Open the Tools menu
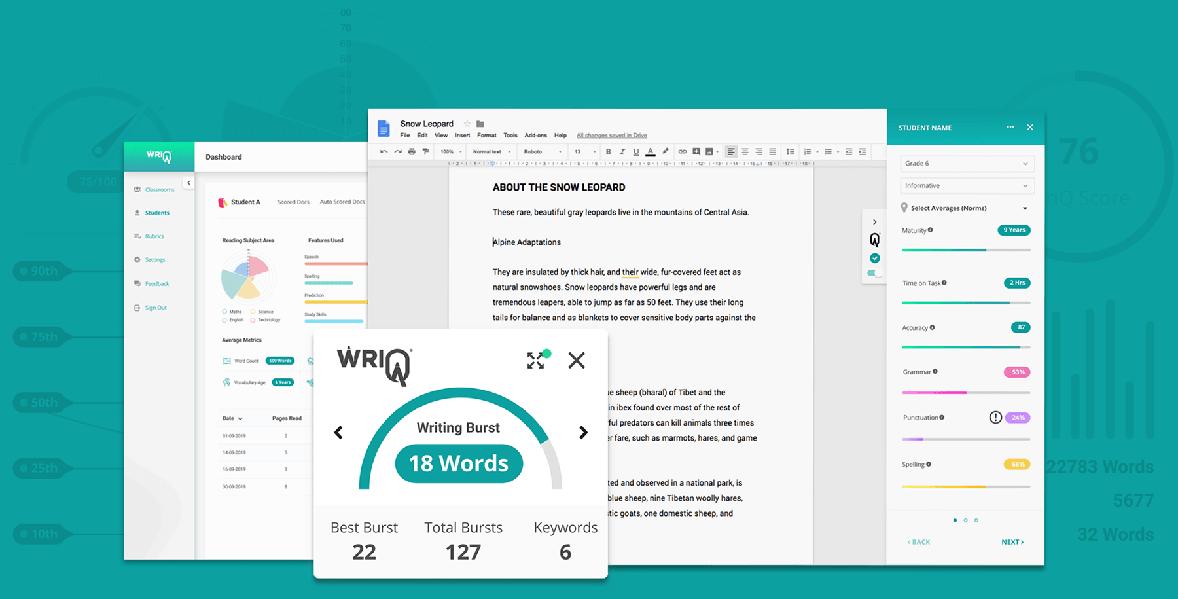 click(511, 135)
